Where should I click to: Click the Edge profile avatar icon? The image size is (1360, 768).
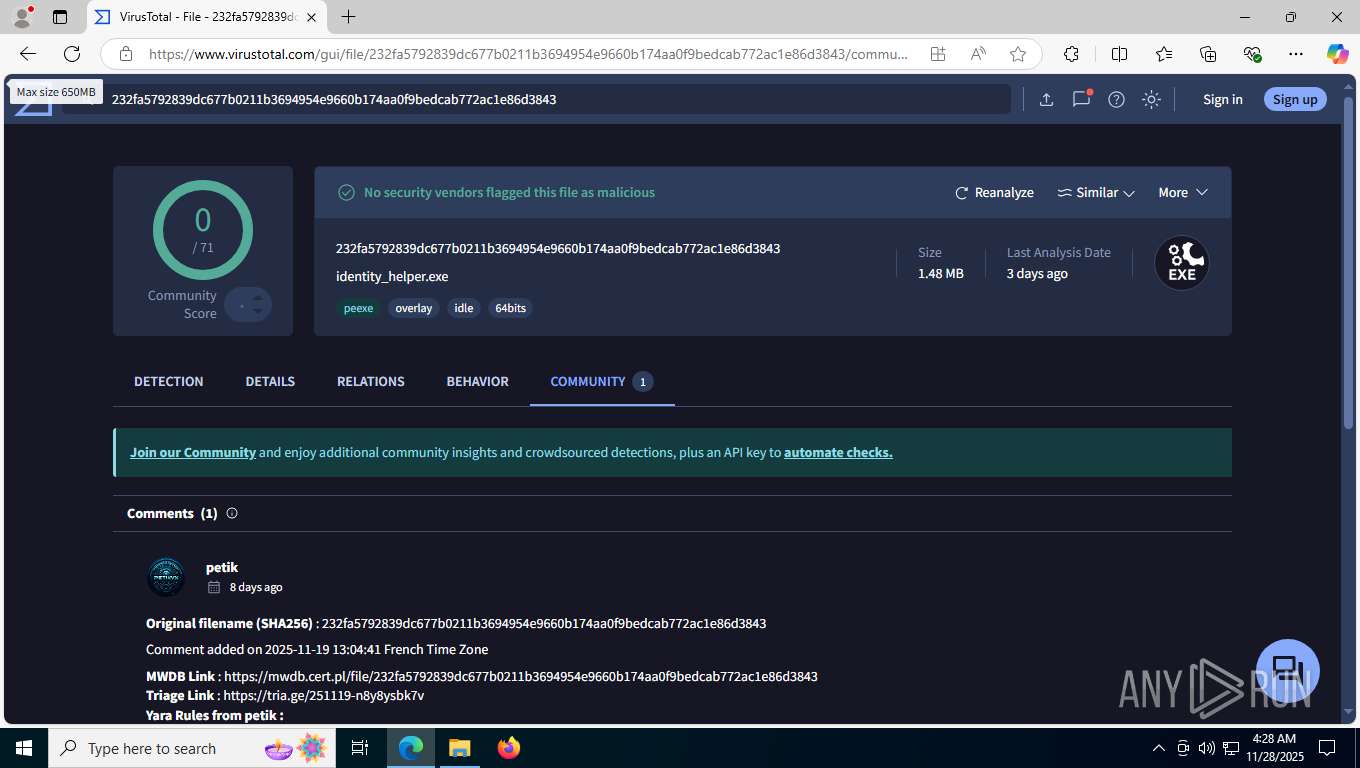(x=22, y=17)
